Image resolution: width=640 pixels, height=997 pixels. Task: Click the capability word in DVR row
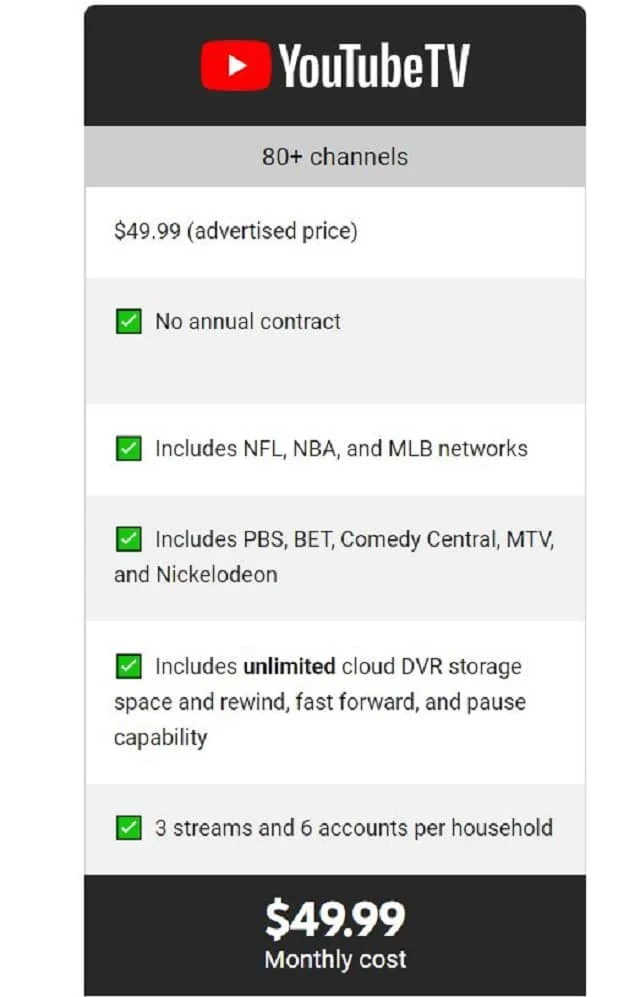[x=161, y=738]
